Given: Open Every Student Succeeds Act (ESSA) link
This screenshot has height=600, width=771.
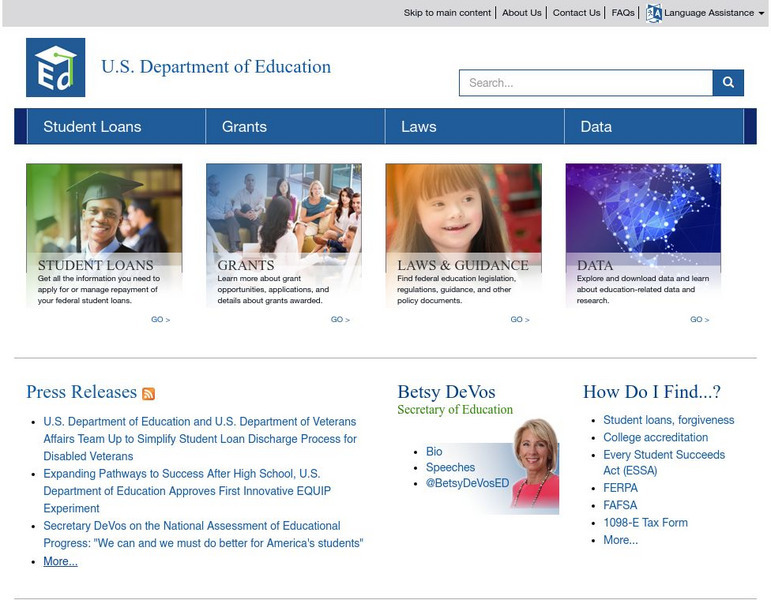Looking at the screenshot, I should tap(664, 462).
